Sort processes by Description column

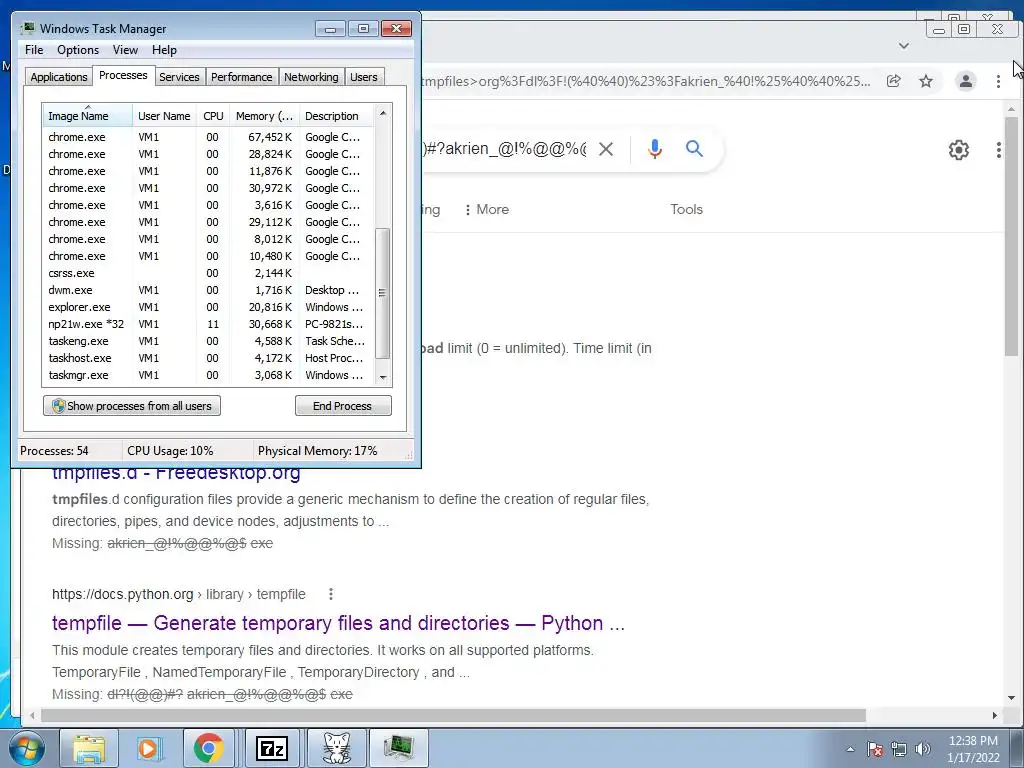click(336, 116)
